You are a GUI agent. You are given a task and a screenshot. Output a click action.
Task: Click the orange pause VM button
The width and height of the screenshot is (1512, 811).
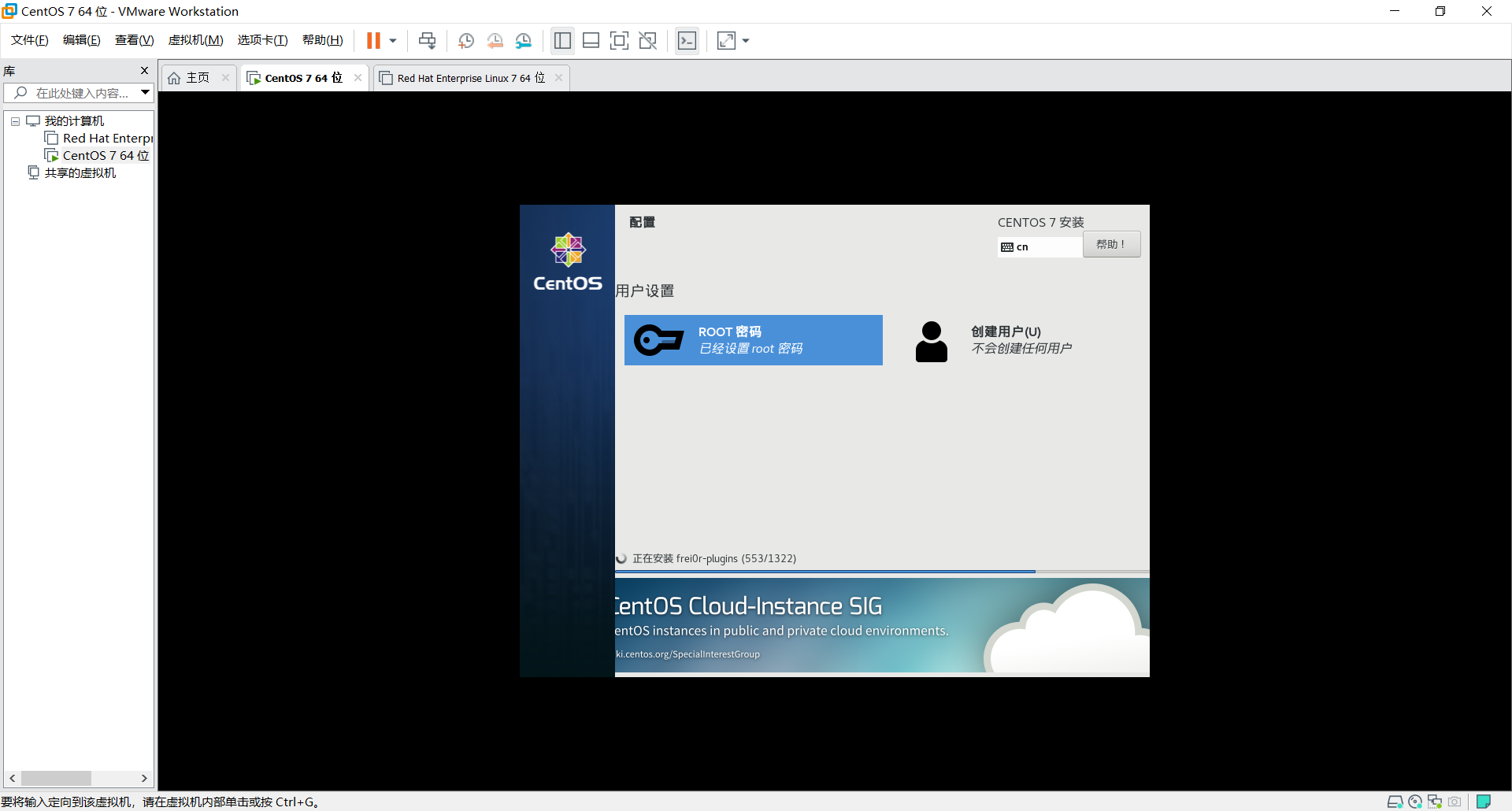pyautogui.click(x=373, y=40)
